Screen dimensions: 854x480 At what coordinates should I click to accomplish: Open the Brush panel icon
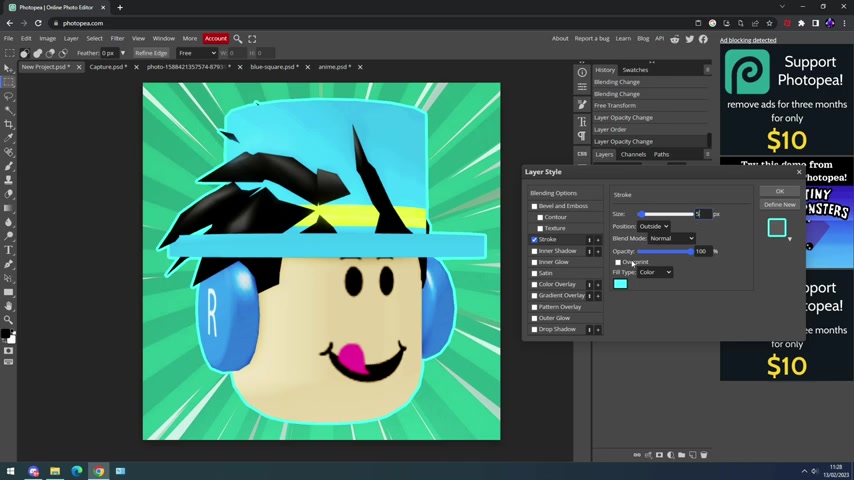pyautogui.click(x=582, y=105)
